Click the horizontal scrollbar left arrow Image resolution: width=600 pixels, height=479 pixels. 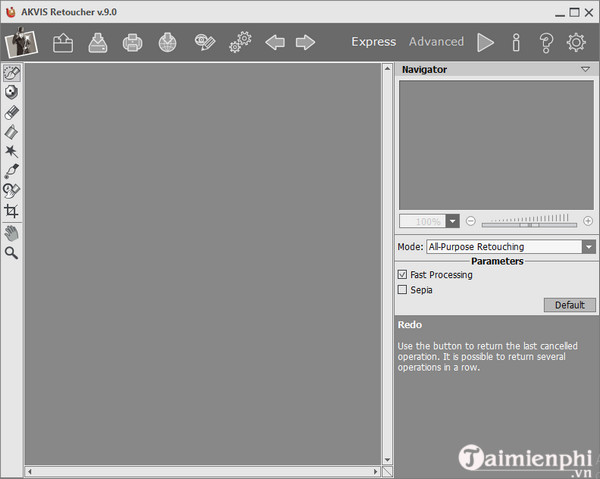(30, 471)
